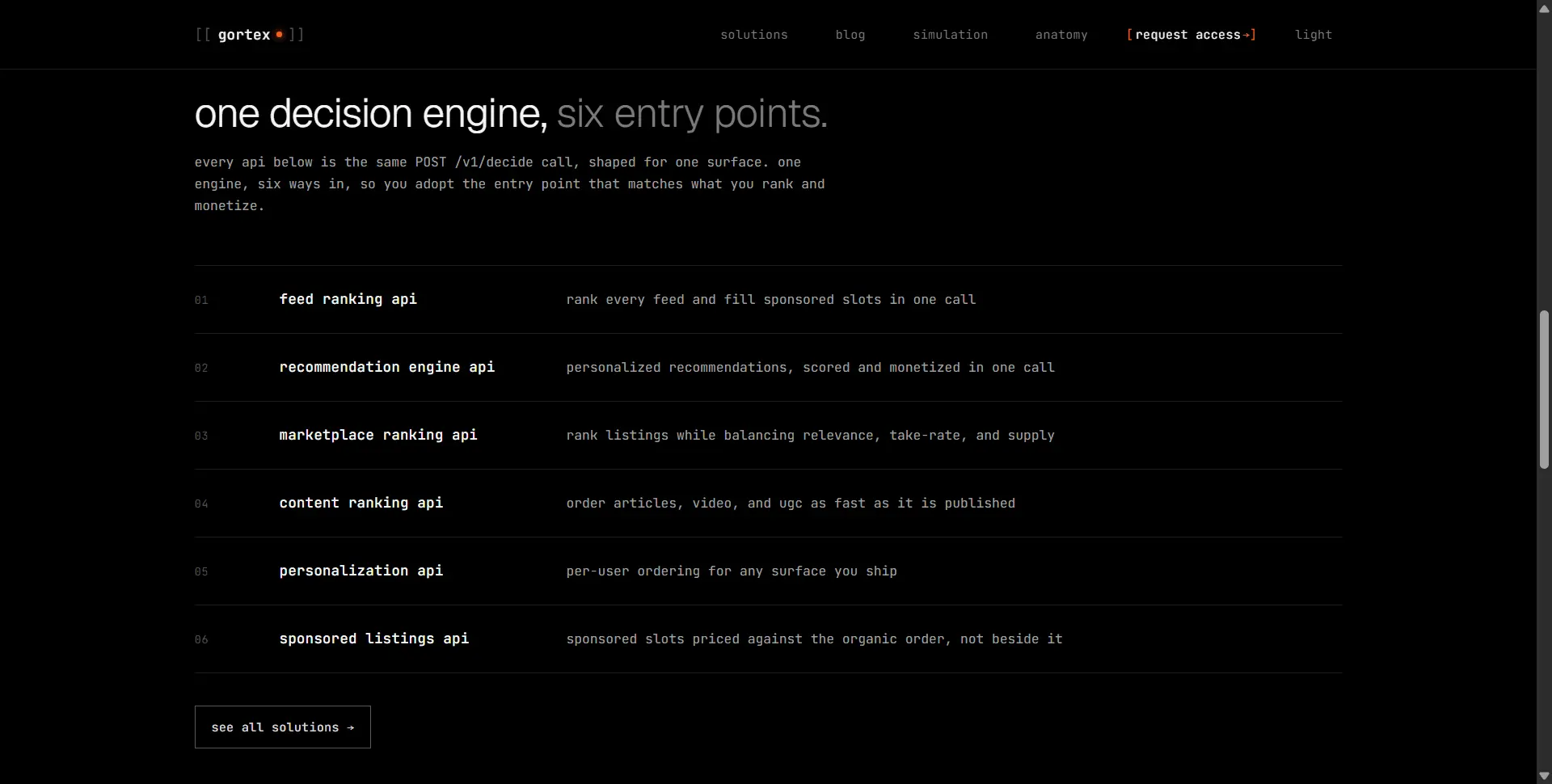Select content ranking api entry

(768, 504)
